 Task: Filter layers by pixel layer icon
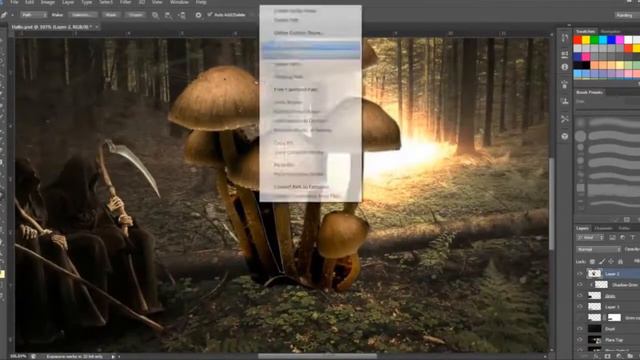(x=612, y=237)
